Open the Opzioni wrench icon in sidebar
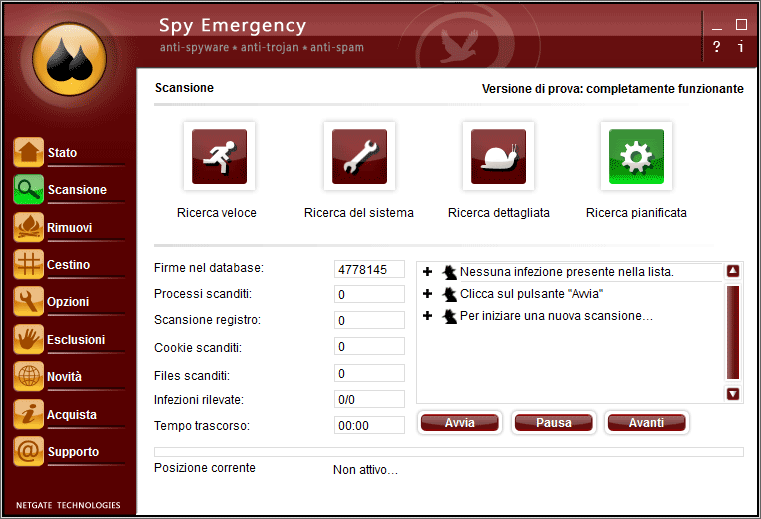761x519 pixels. tap(29, 301)
